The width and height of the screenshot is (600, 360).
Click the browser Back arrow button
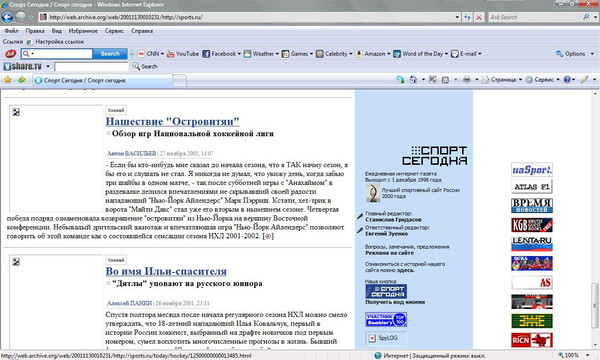click(x=7, y=17)
